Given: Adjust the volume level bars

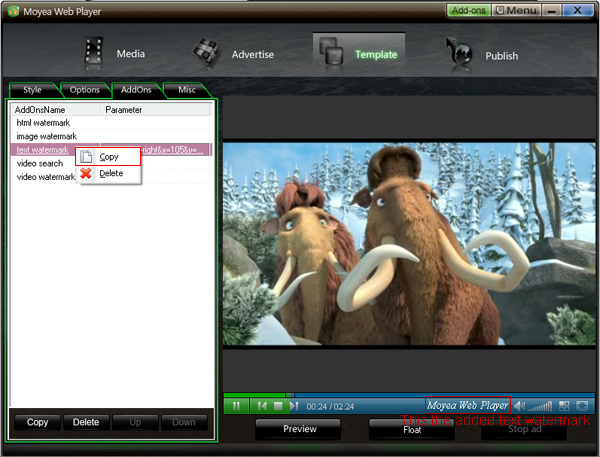Looking at the screenshot, I should pyautogui.click(x=540, y=406).
